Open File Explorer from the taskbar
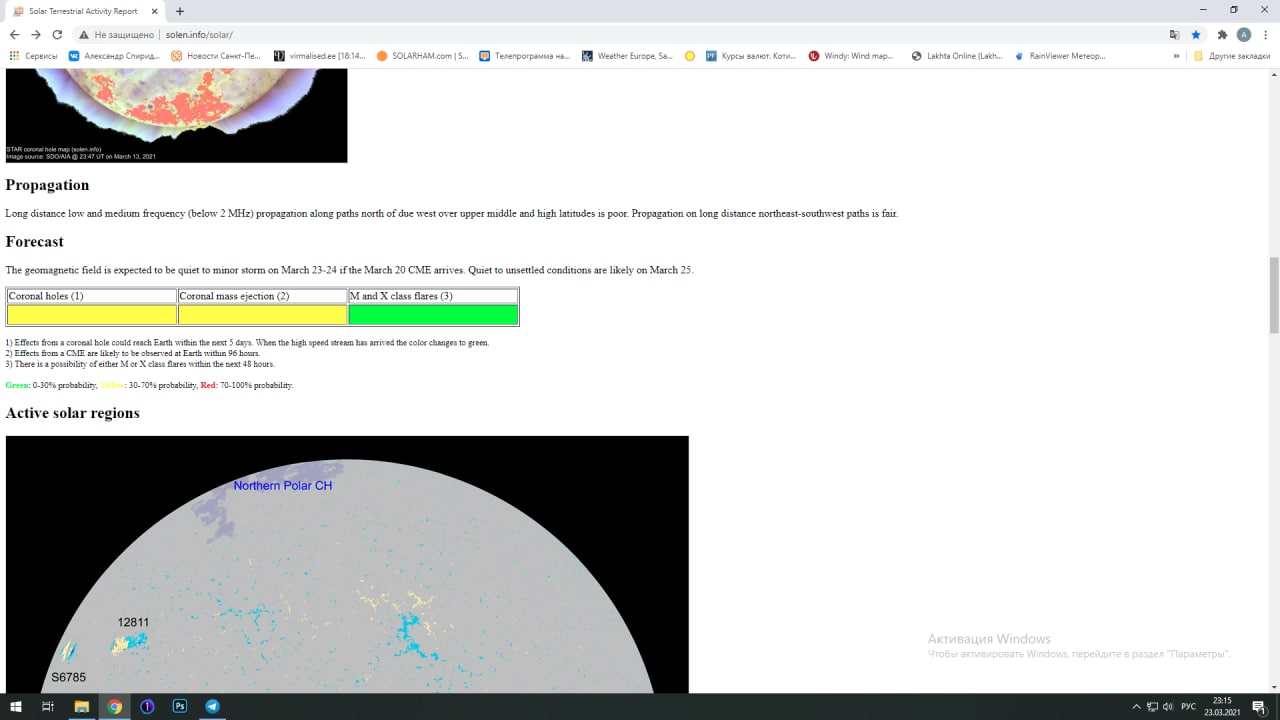 pyautogui.click(x=82, y=706)
